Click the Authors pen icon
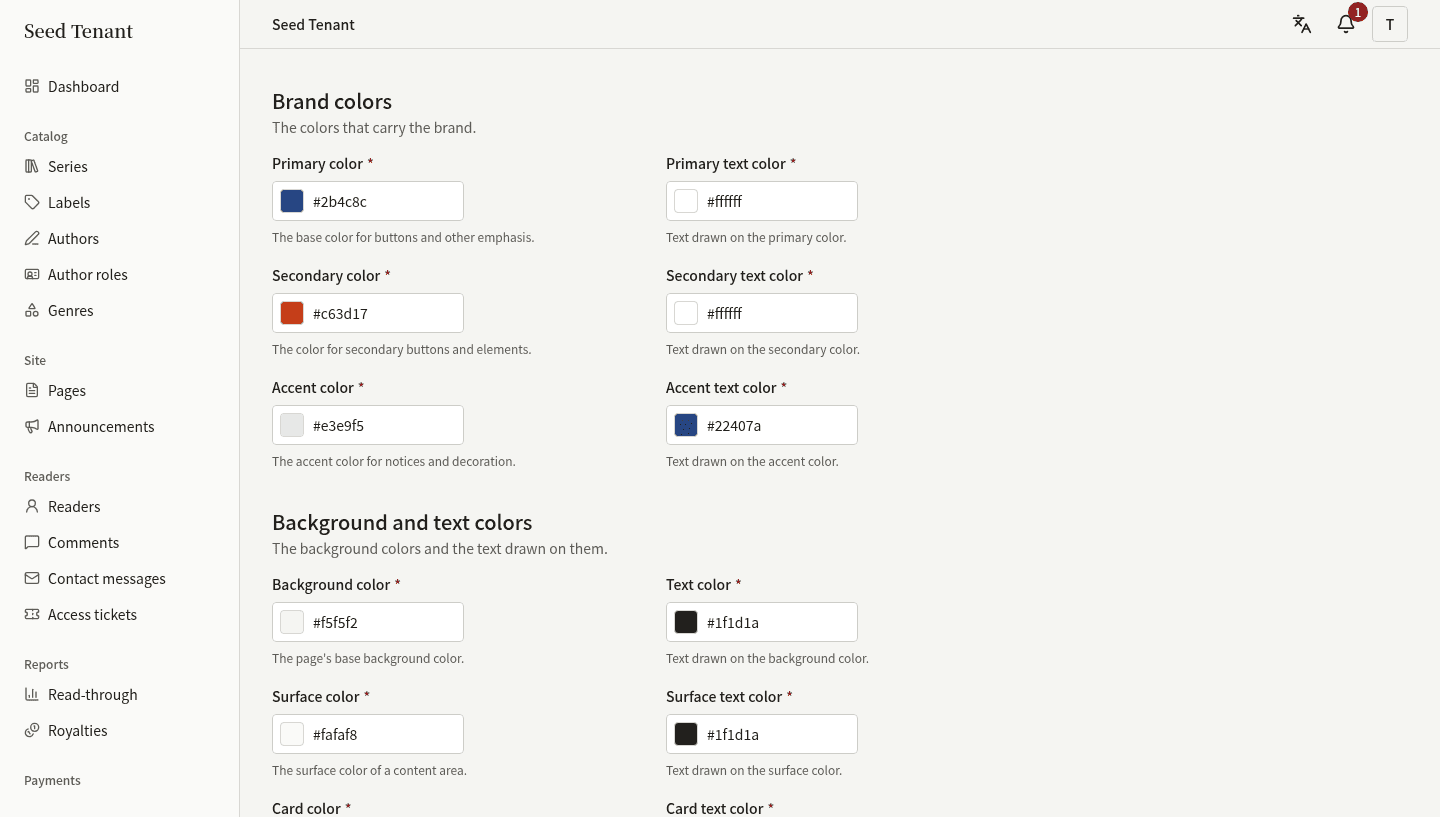 click(32, 239)
